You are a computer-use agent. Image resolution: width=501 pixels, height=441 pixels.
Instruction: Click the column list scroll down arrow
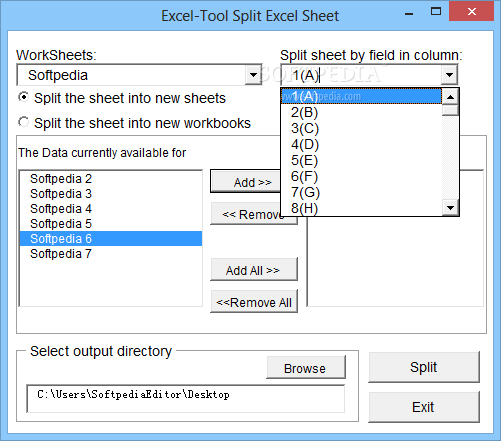(x=450, y=208)
